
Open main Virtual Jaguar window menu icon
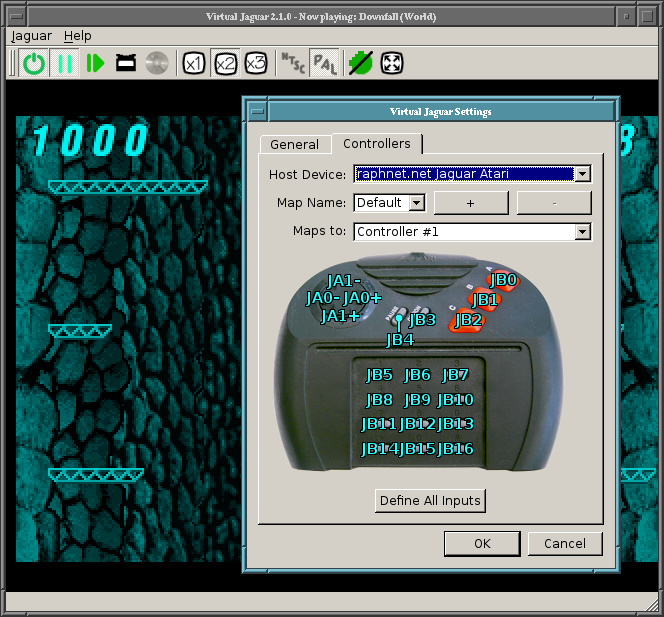[x=17, y=17]
